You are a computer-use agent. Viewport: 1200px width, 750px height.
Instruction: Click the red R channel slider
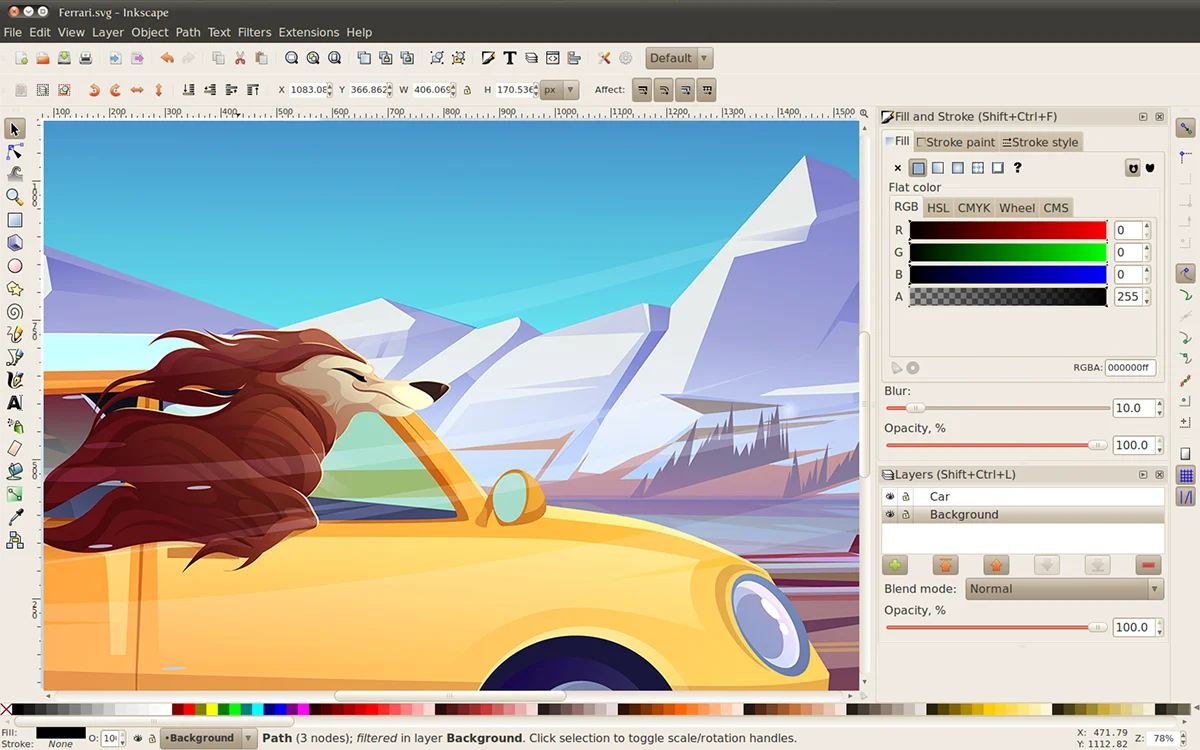tap(1007, 230)
